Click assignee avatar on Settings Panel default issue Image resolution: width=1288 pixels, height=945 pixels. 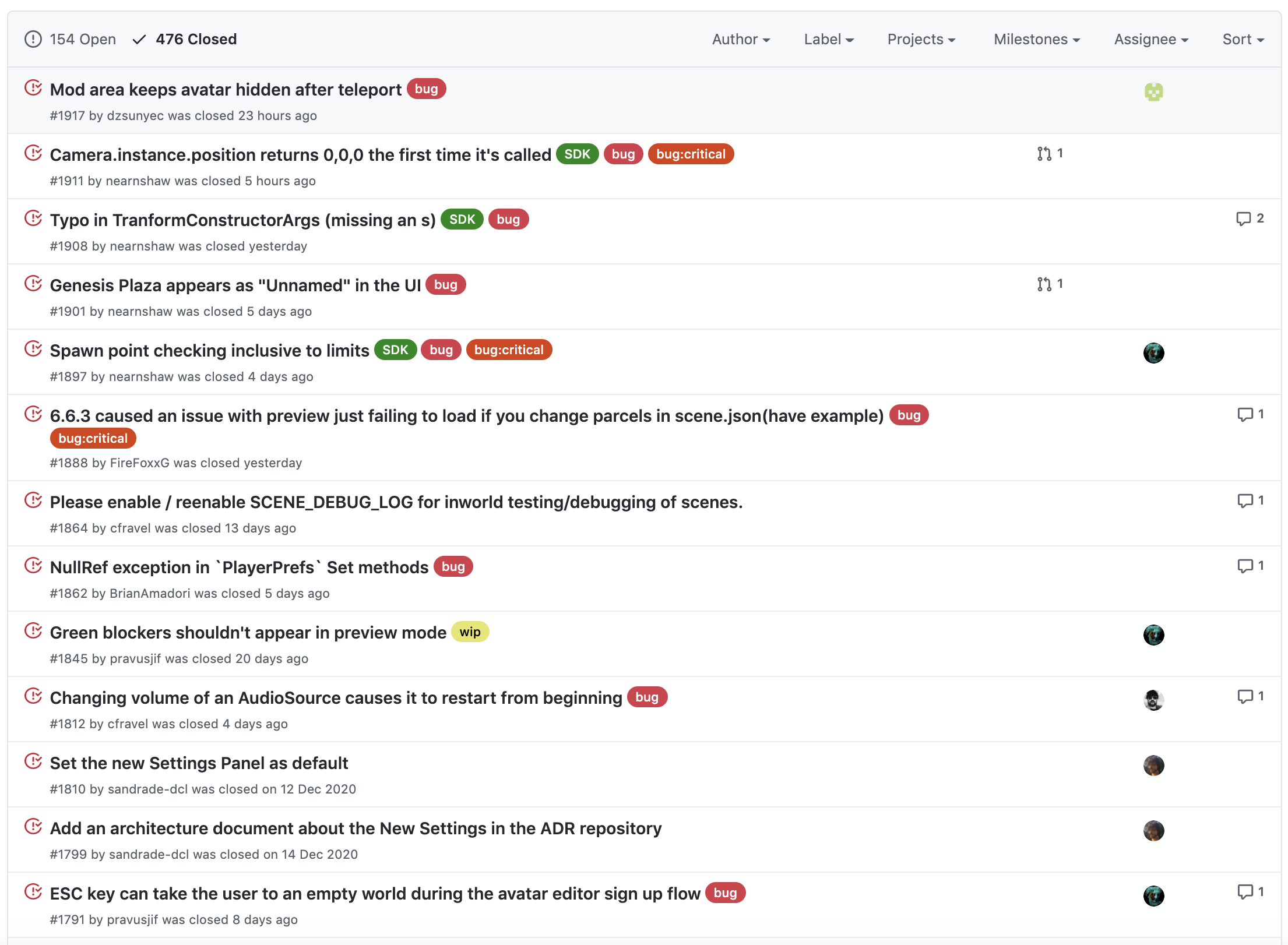tap(1153, 766)
